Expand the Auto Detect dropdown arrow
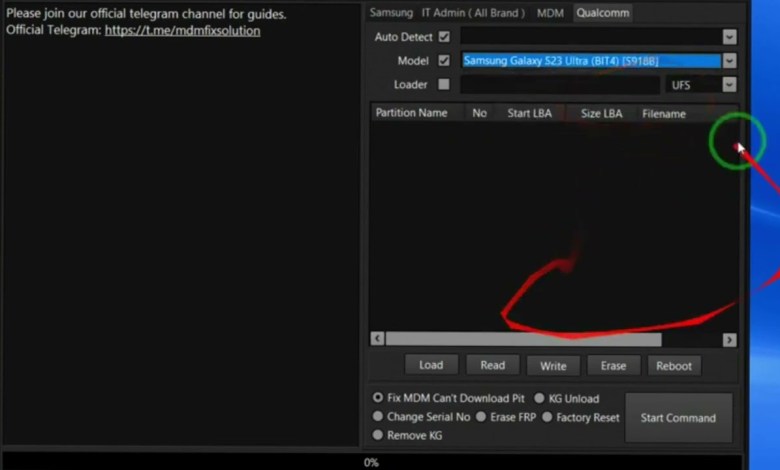This screenshot has height=470, width=780. coord(729,37)
